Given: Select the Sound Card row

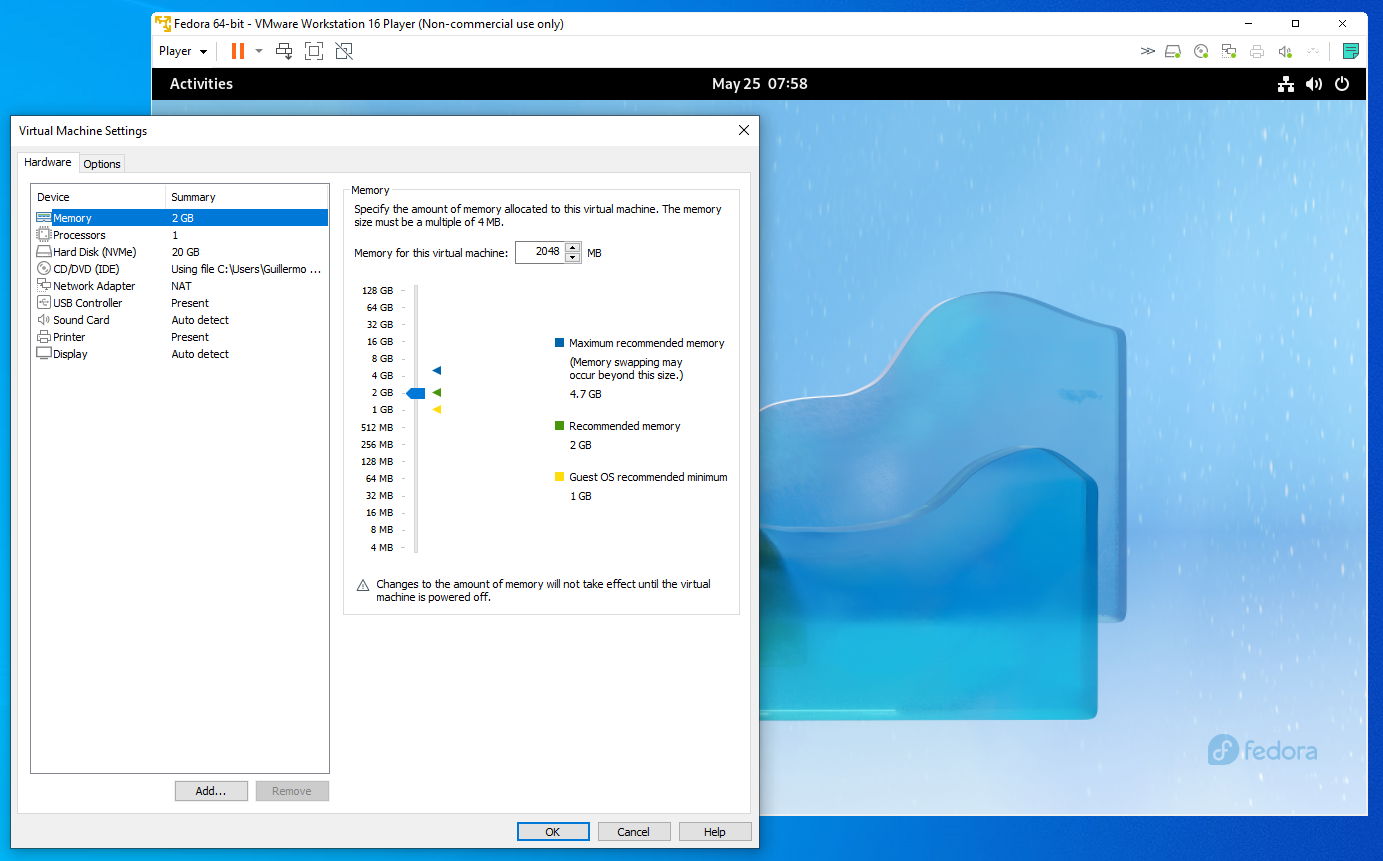Looking at the screenshot, I should click(x=180, y=320).
